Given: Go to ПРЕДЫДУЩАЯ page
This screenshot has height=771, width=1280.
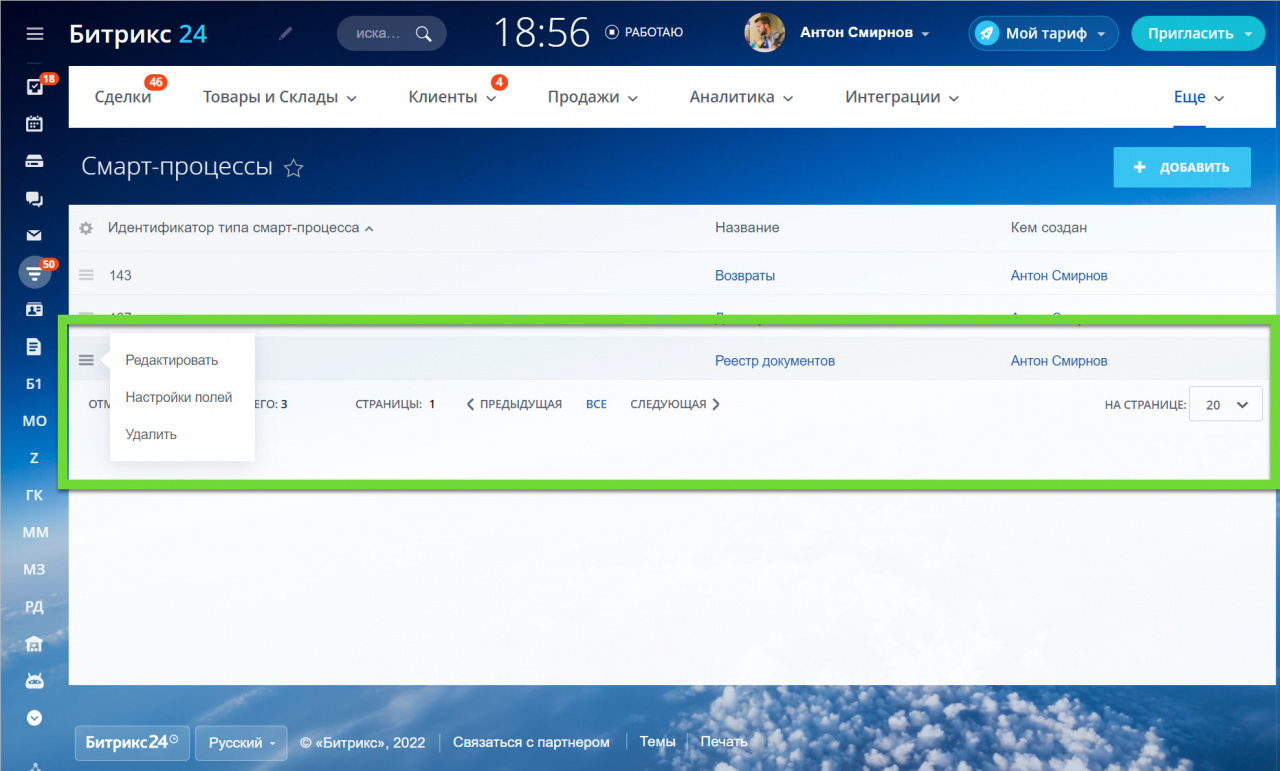Looking at the screenshot, I should tap(514, 404).
